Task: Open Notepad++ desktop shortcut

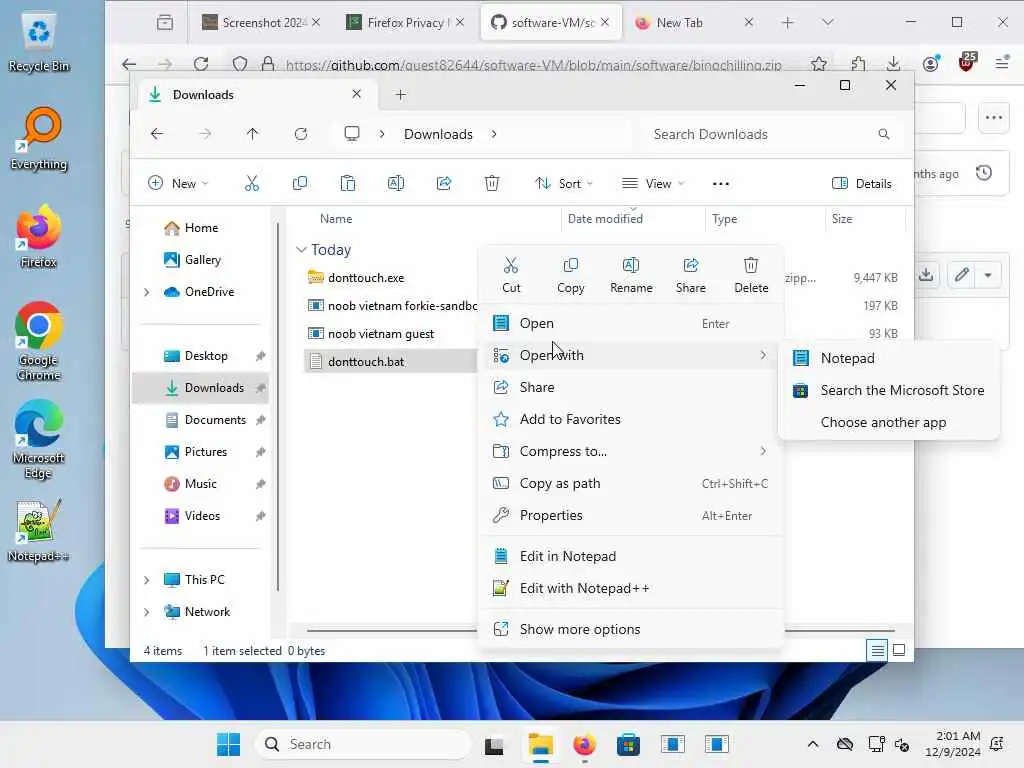Action: pos(39,530)
